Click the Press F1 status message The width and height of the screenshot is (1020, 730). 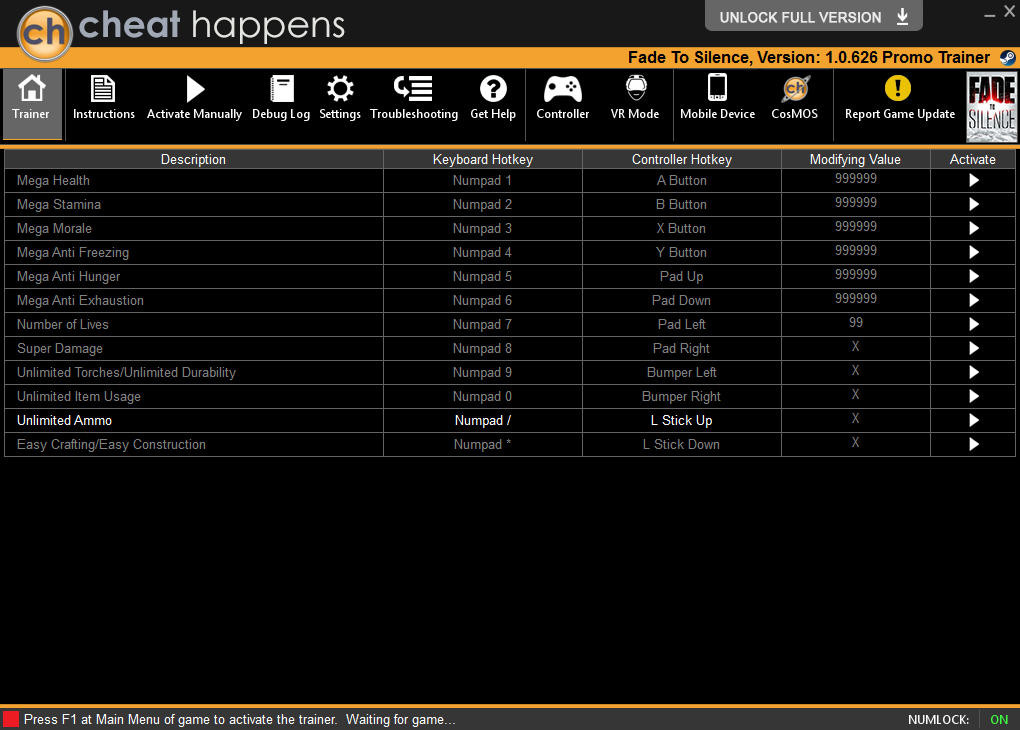pyautogui.click(x=239, y=720)
